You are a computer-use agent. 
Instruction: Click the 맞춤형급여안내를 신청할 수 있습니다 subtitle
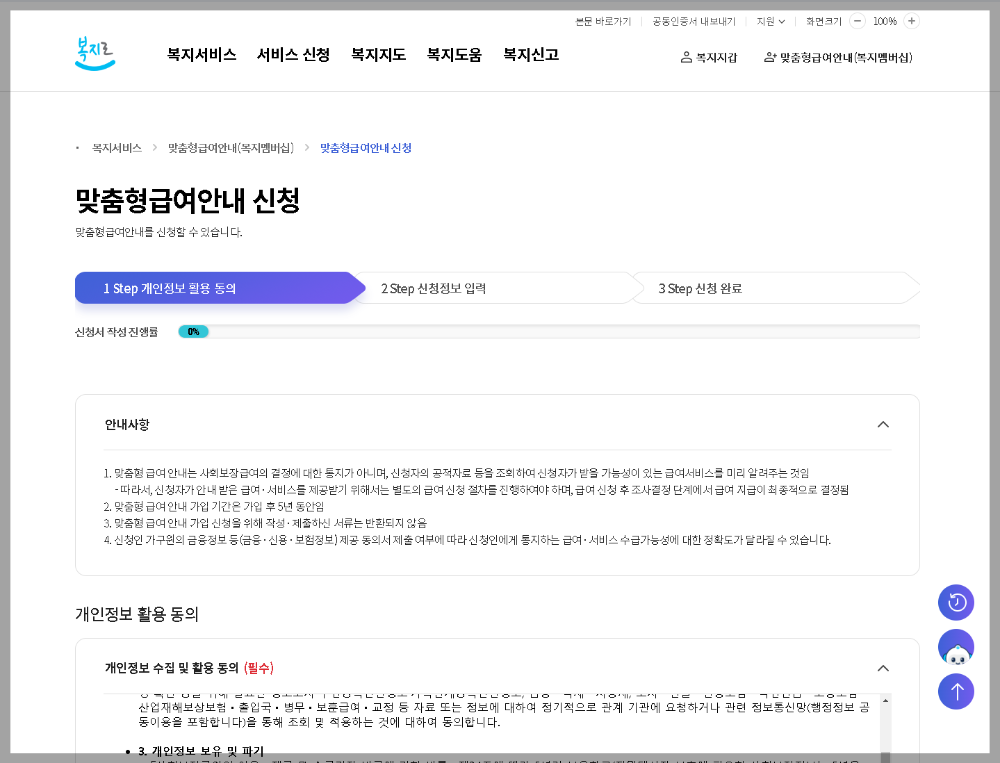tap(159, 232)
